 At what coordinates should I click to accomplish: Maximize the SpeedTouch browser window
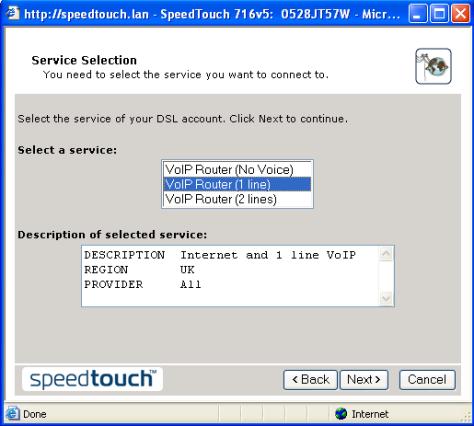(439, 14)
